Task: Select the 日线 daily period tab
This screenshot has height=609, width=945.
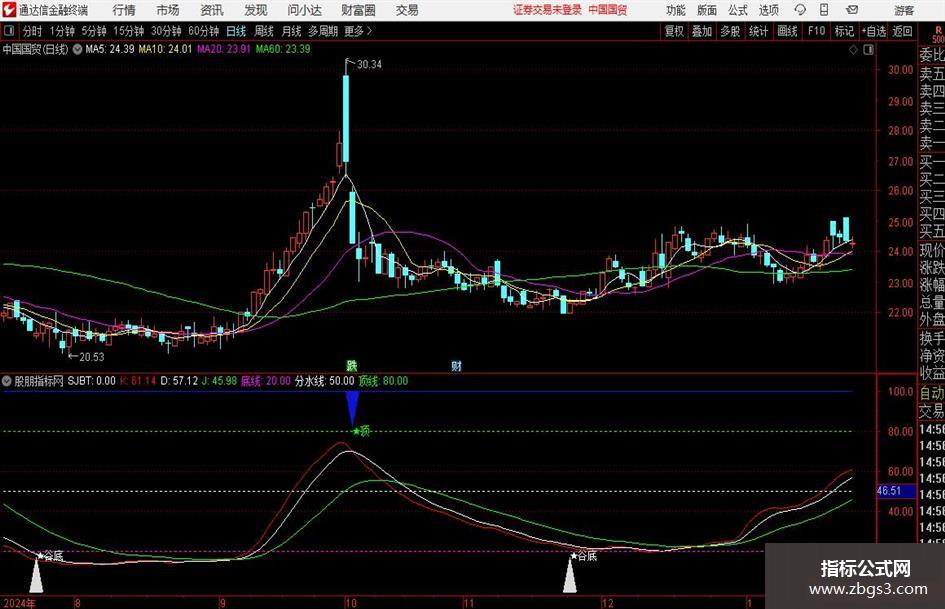Action: tap(236, 31)
